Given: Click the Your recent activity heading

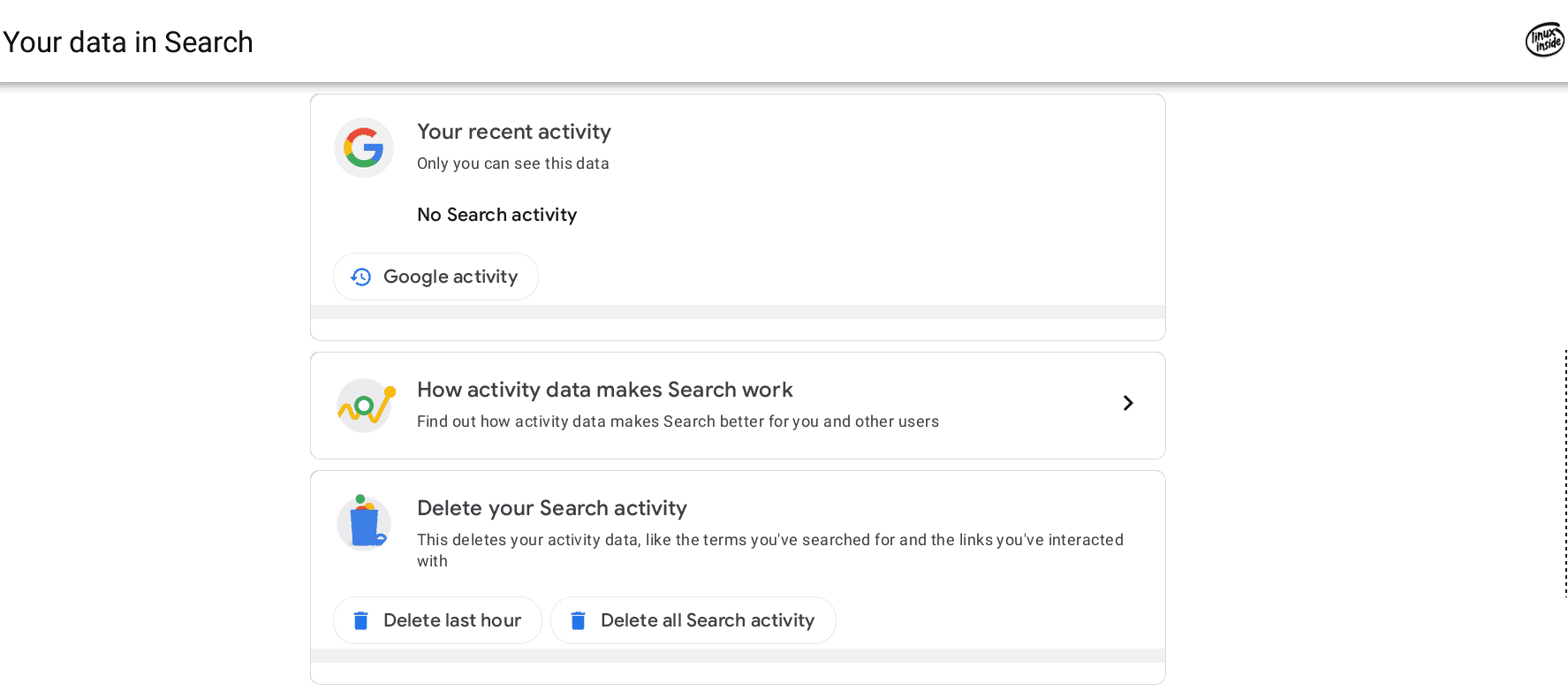Looking at the screenshot, I should [514, 132].
